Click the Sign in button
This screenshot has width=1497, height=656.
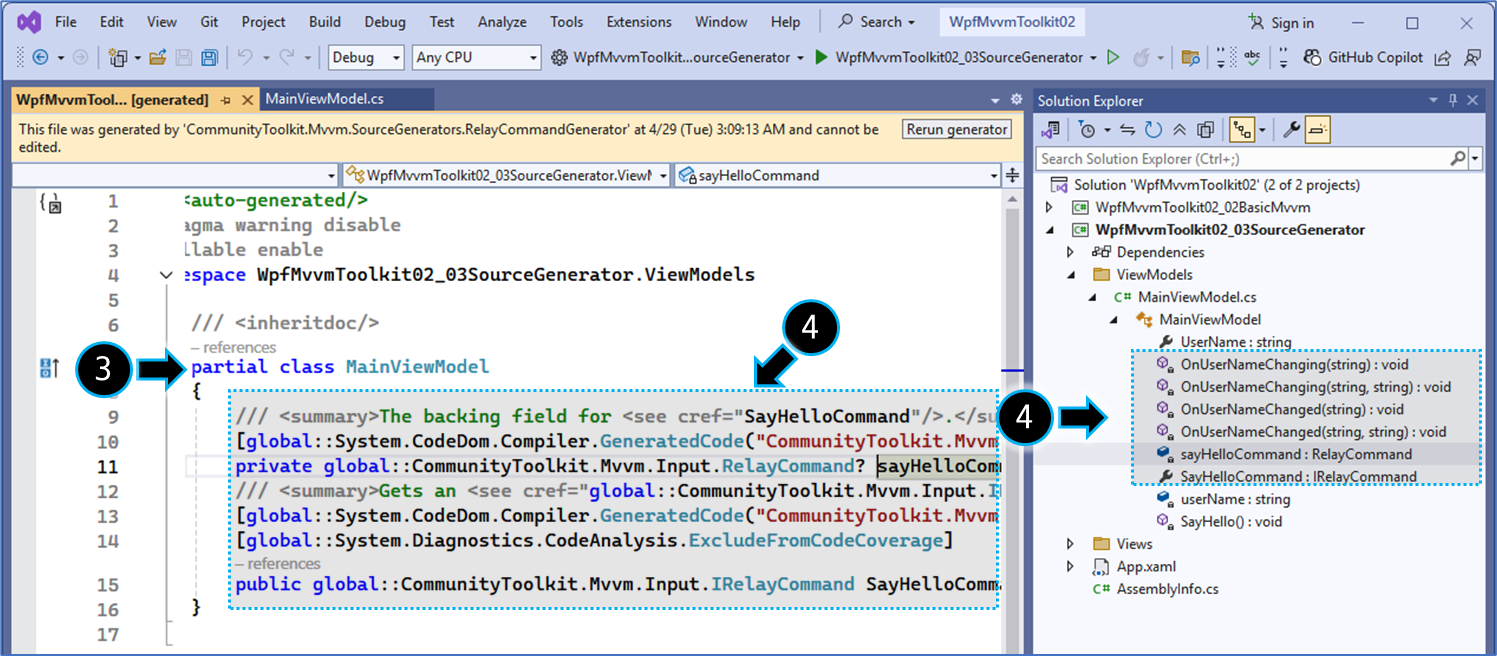(x=1281, y=22)
